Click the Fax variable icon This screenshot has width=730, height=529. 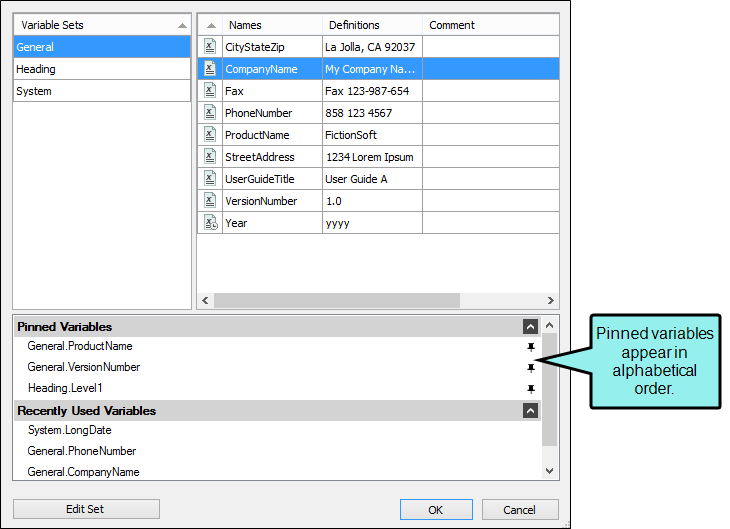tap(210, 90)
